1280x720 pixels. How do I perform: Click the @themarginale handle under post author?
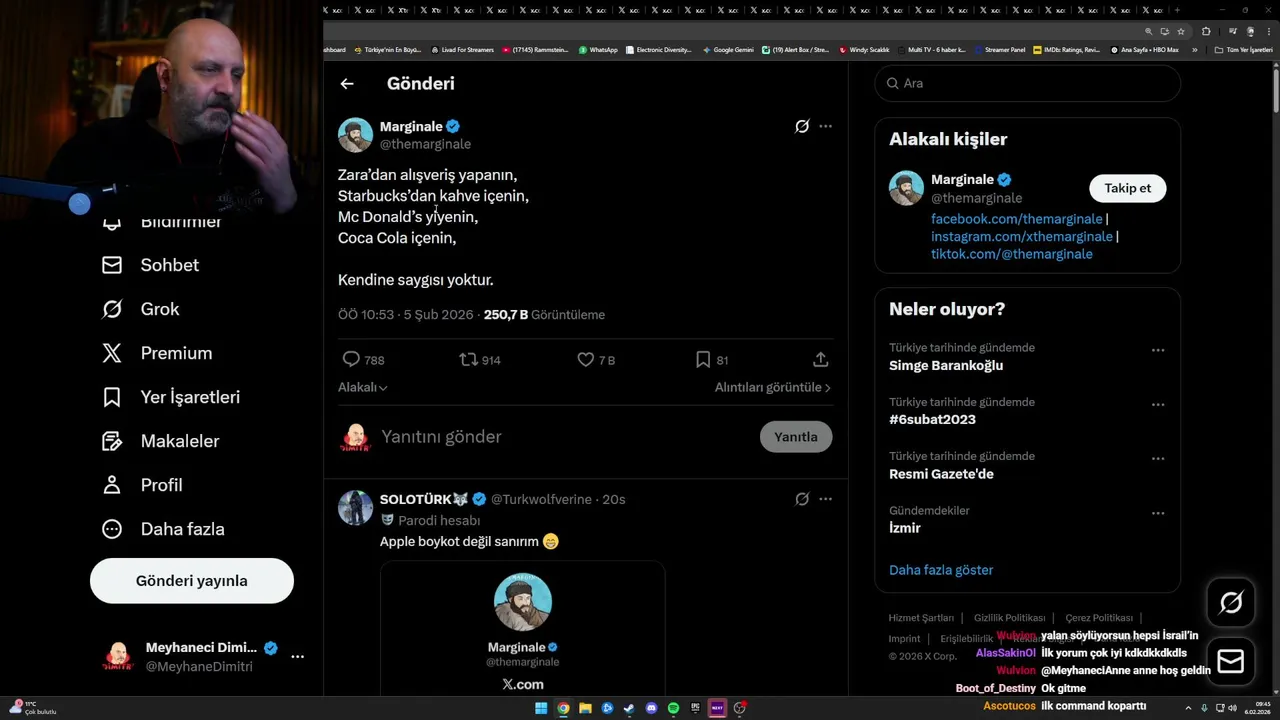click(x=425, y=144)
